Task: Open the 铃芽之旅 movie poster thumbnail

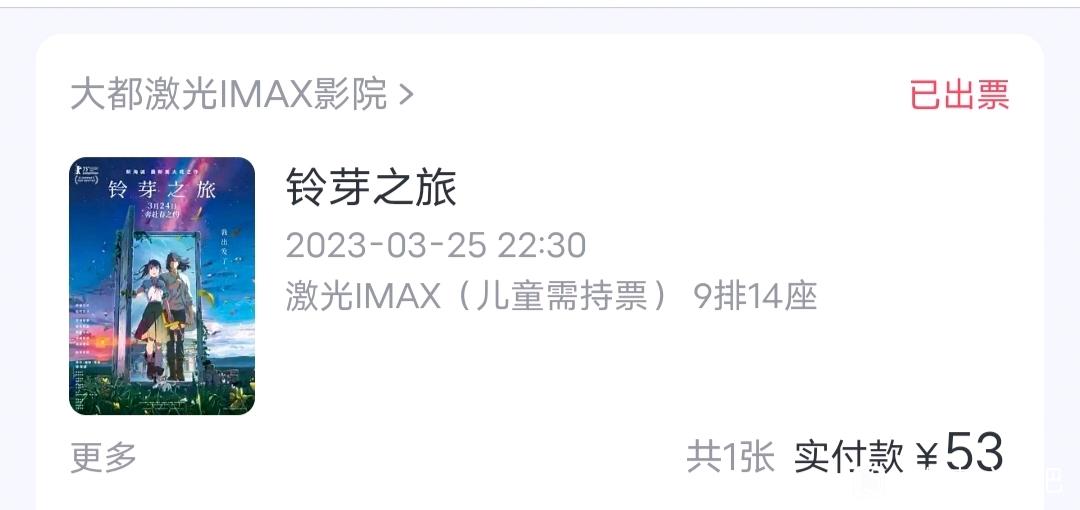Action: click(162, 286)
